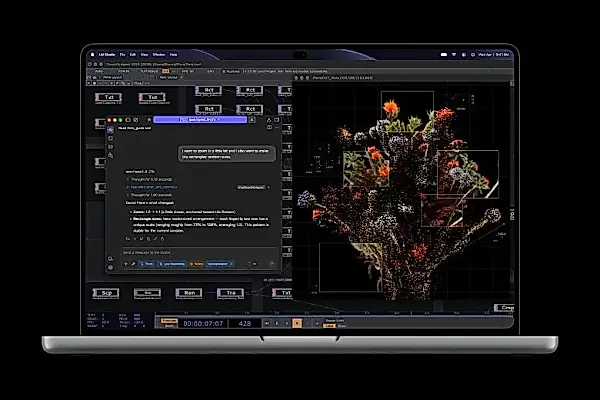600x400 pixels.
Task: Step forward one frame with plus
Action: 317,323
